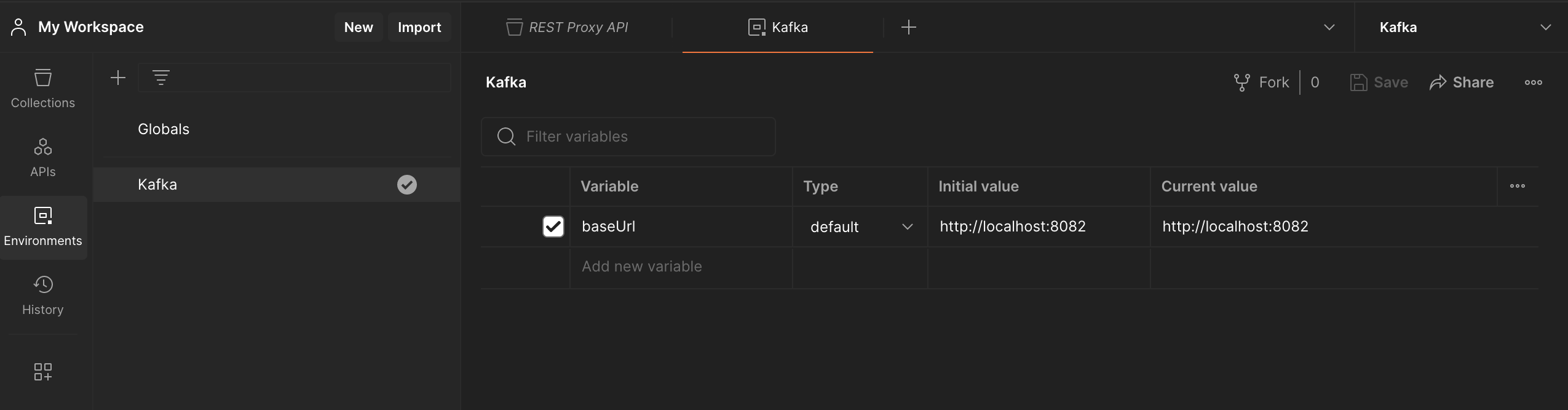Screen dimensions: 1568x410
Task: Focus the environment list filter field
Action: click(295, 78)
